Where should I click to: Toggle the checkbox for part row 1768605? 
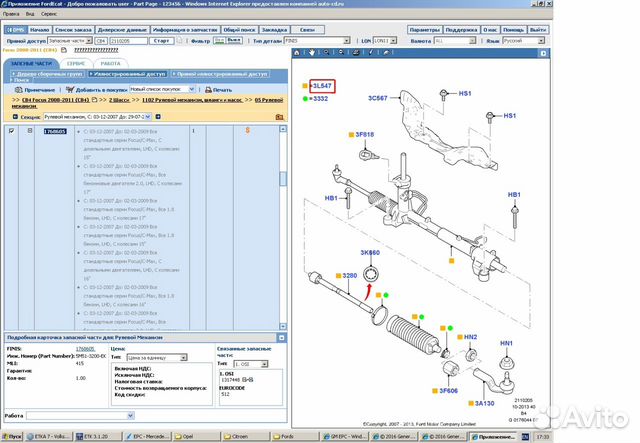(x=11, y=131)
